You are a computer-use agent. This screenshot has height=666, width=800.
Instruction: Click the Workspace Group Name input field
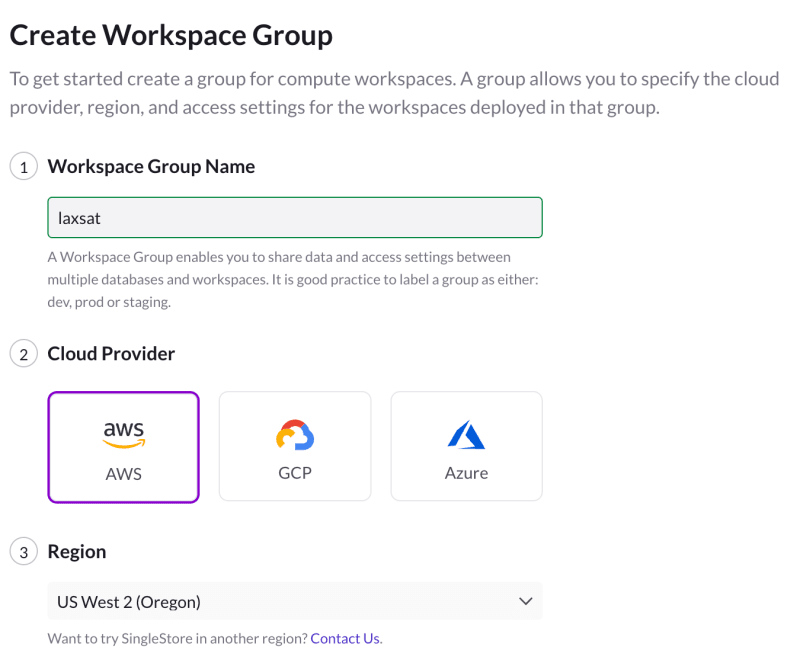click(x=295, y=217)
